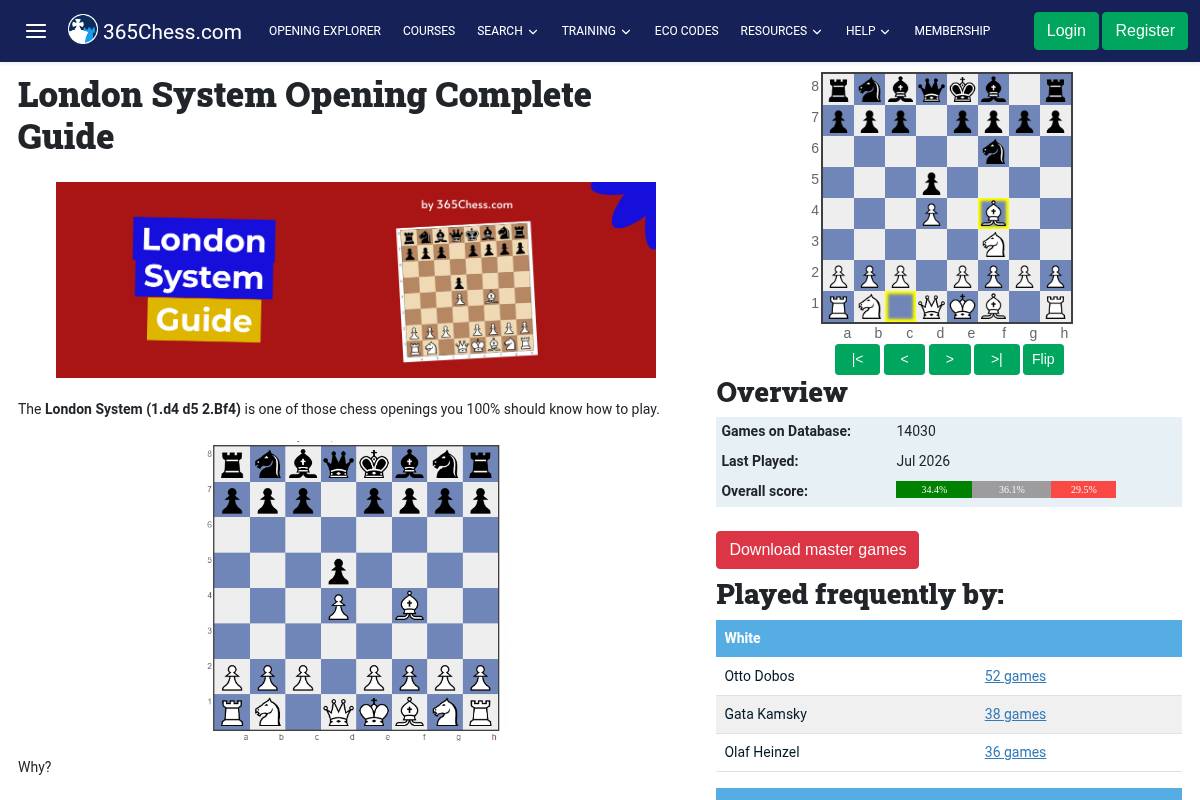Select the white king on e1 of the top board
Image resolution: width=1200 pixels, height=800 pixels.
962,306
